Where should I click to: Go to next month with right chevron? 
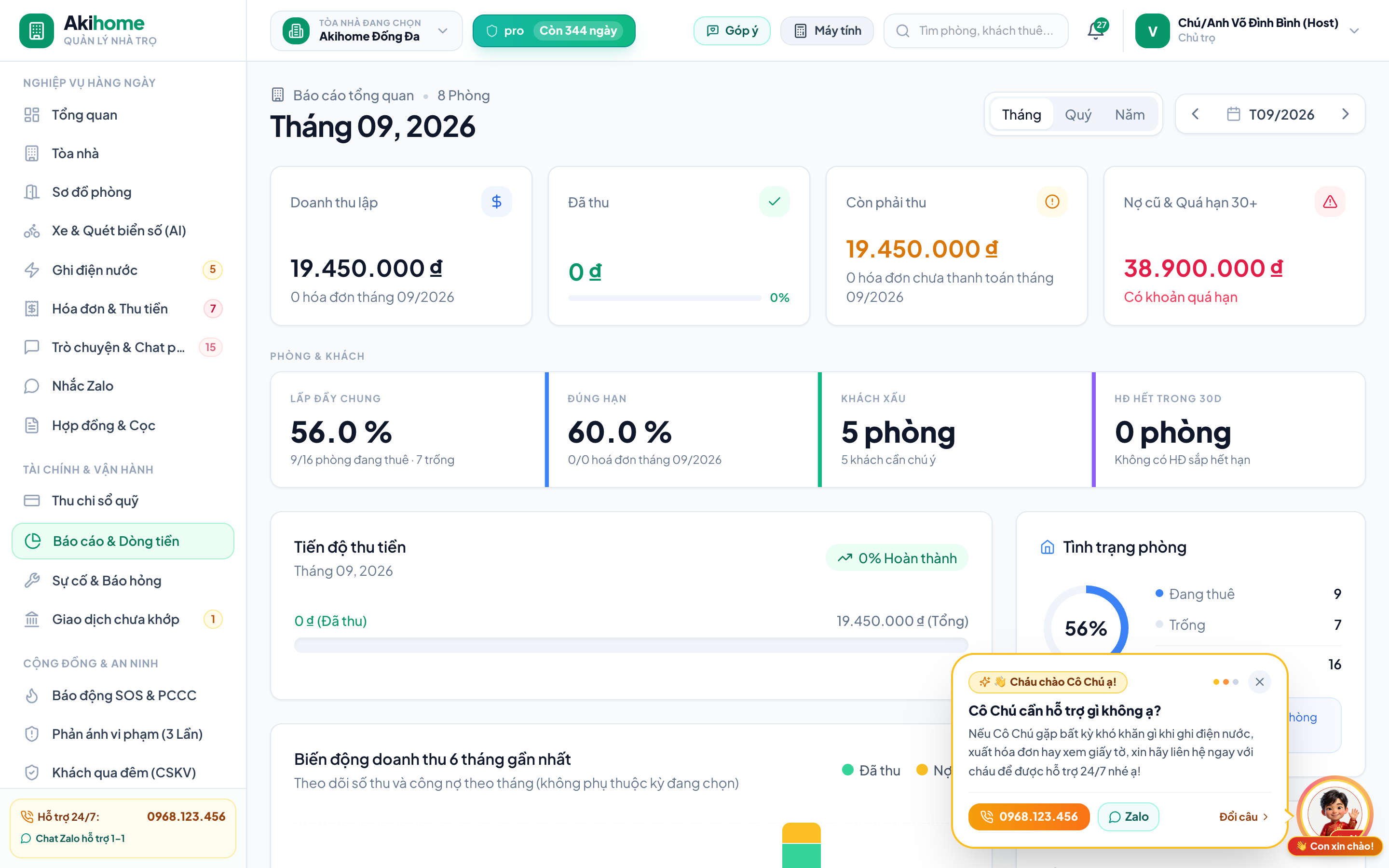(x=1346, y=114)
